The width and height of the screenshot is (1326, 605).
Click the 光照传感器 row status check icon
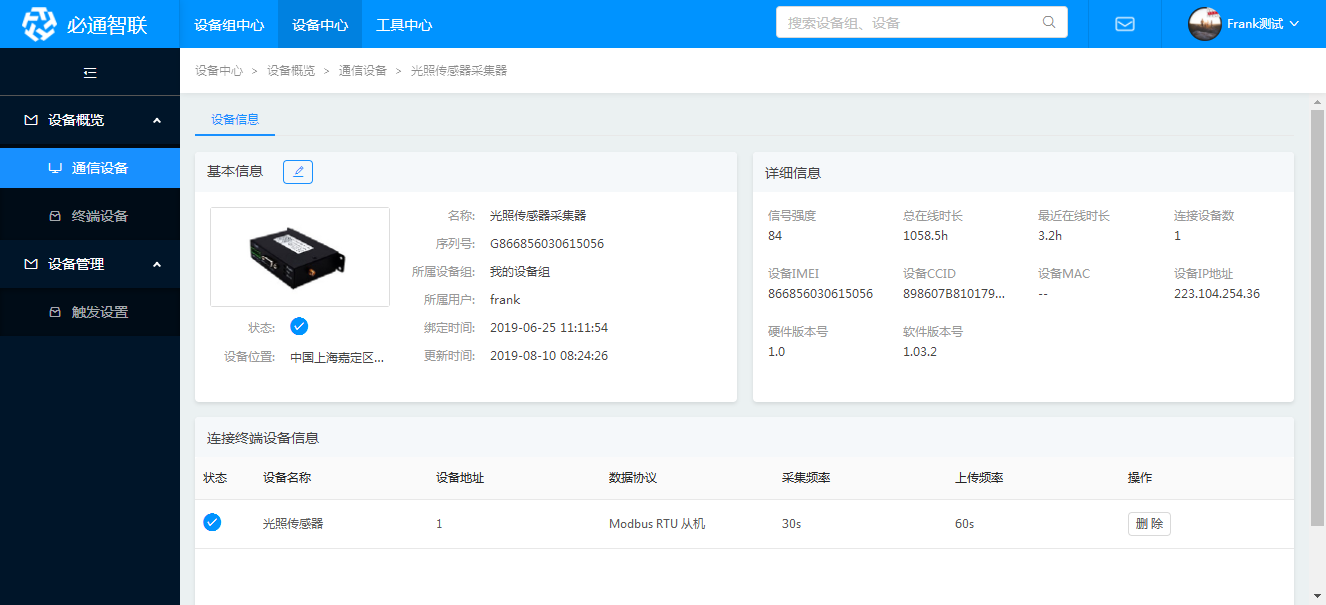212,522
